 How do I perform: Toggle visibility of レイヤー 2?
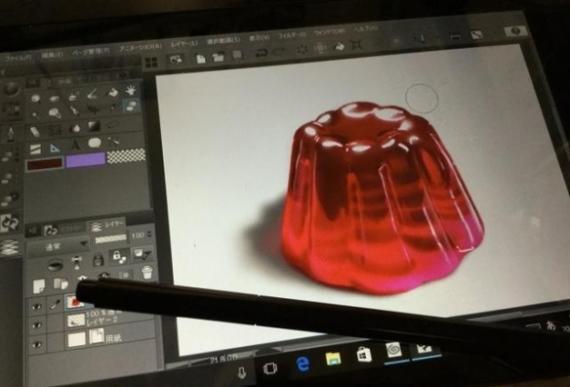(36, 324)
